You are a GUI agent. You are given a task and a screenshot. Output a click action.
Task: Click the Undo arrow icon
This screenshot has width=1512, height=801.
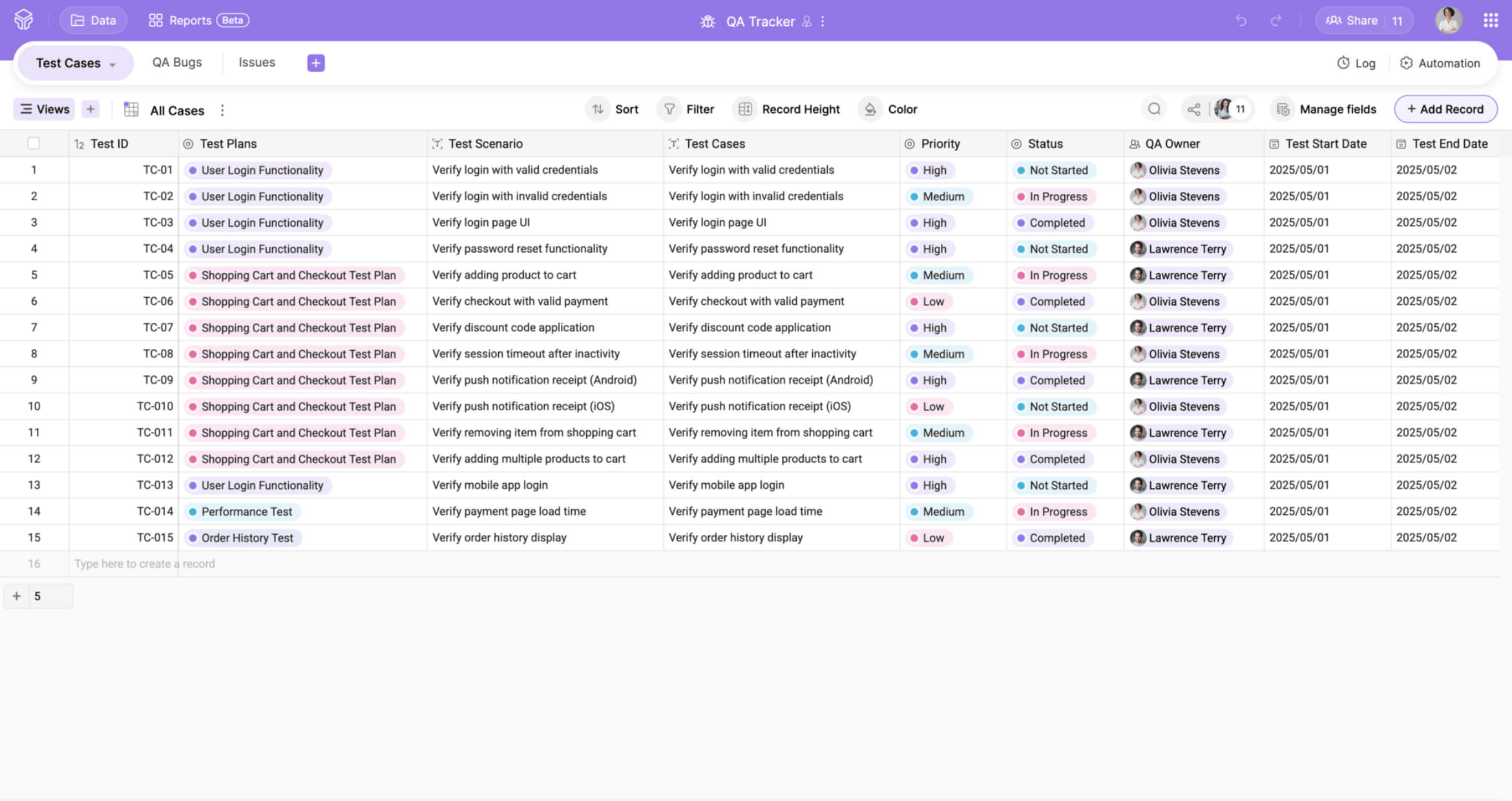click(x=1241, y=20)
